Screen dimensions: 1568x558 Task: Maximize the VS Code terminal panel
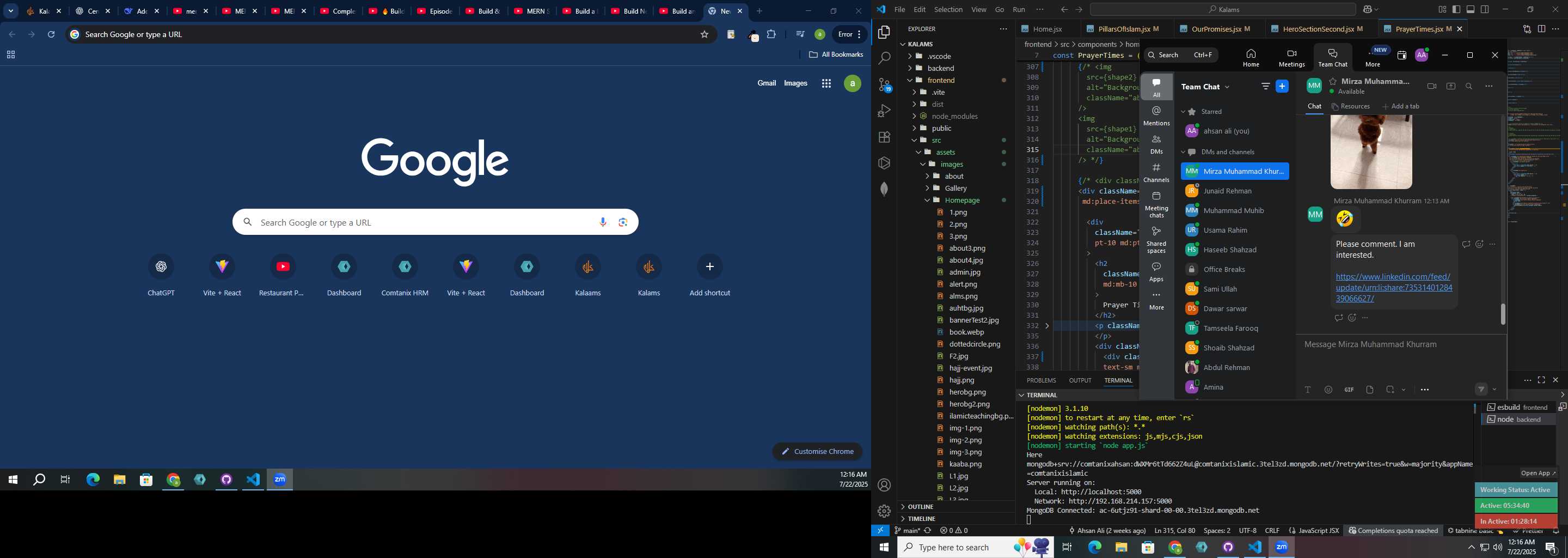point(1542,381)
